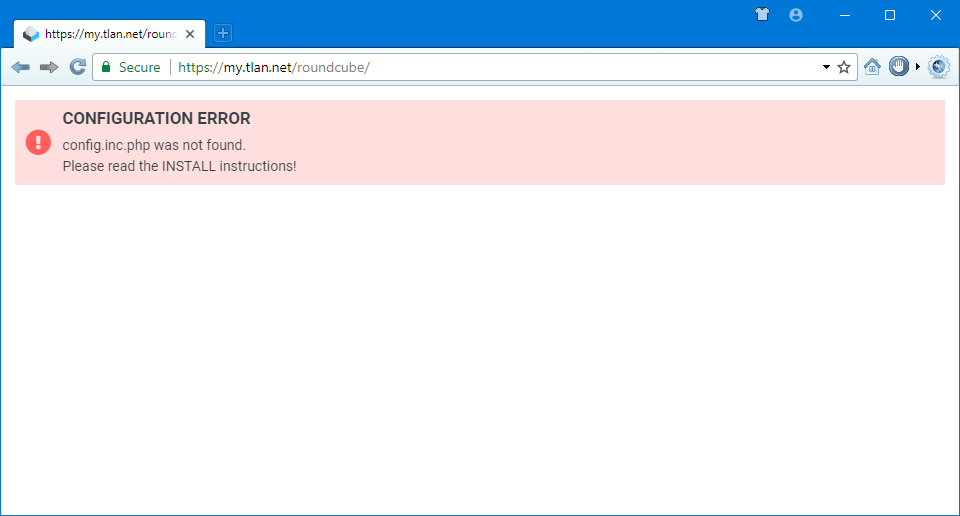Click the Secure label in address bar
This screenshot has width=960, height=516.
140,67
